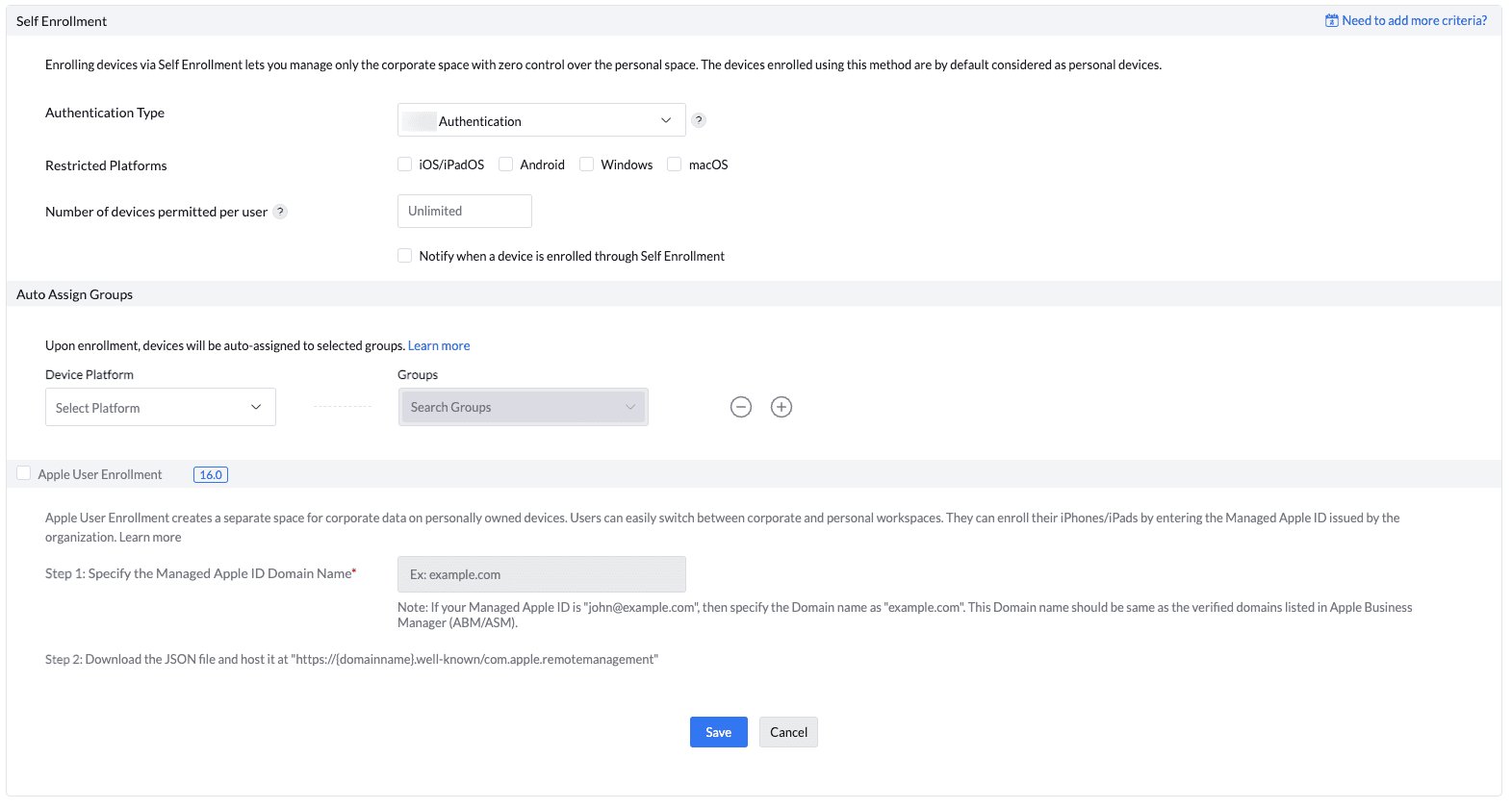The image size is (1512, 809).
Task: Click the Managed Apple ID domain name field
Action: 541,574
